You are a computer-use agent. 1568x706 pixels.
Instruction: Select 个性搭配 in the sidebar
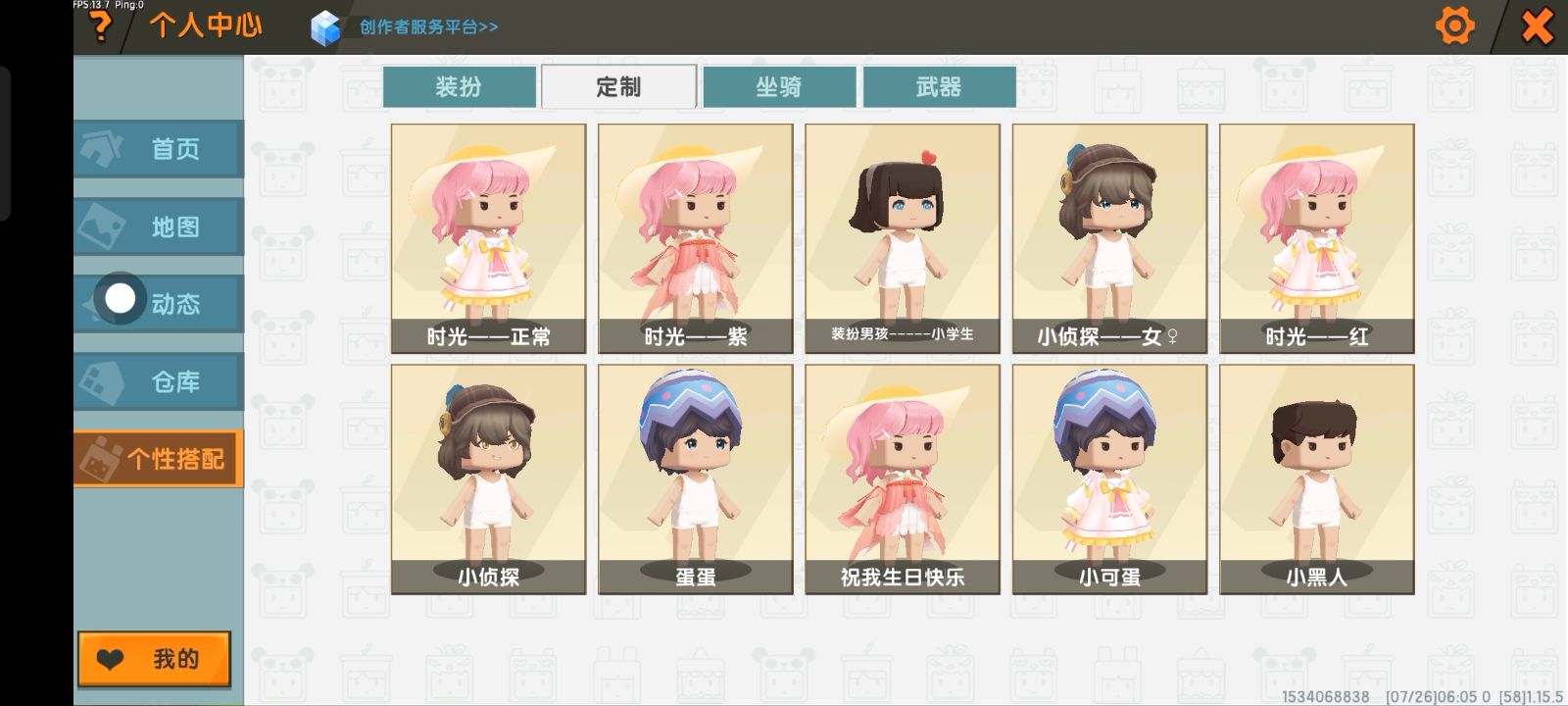click(158, 458)
